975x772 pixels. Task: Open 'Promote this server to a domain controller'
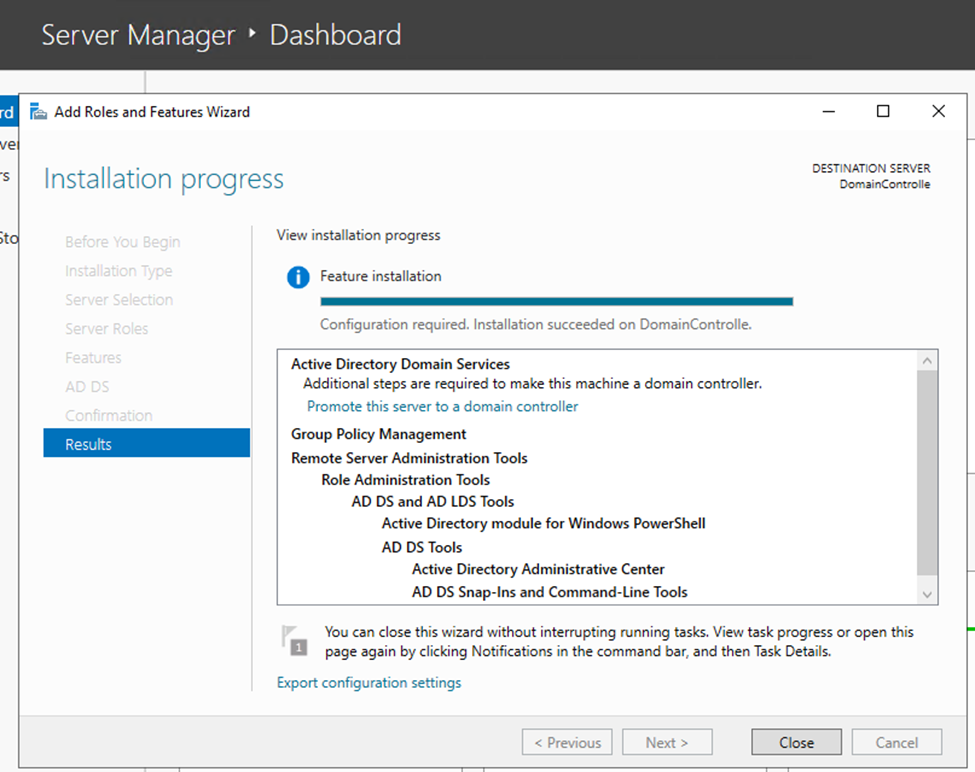[x=442, y=406]
